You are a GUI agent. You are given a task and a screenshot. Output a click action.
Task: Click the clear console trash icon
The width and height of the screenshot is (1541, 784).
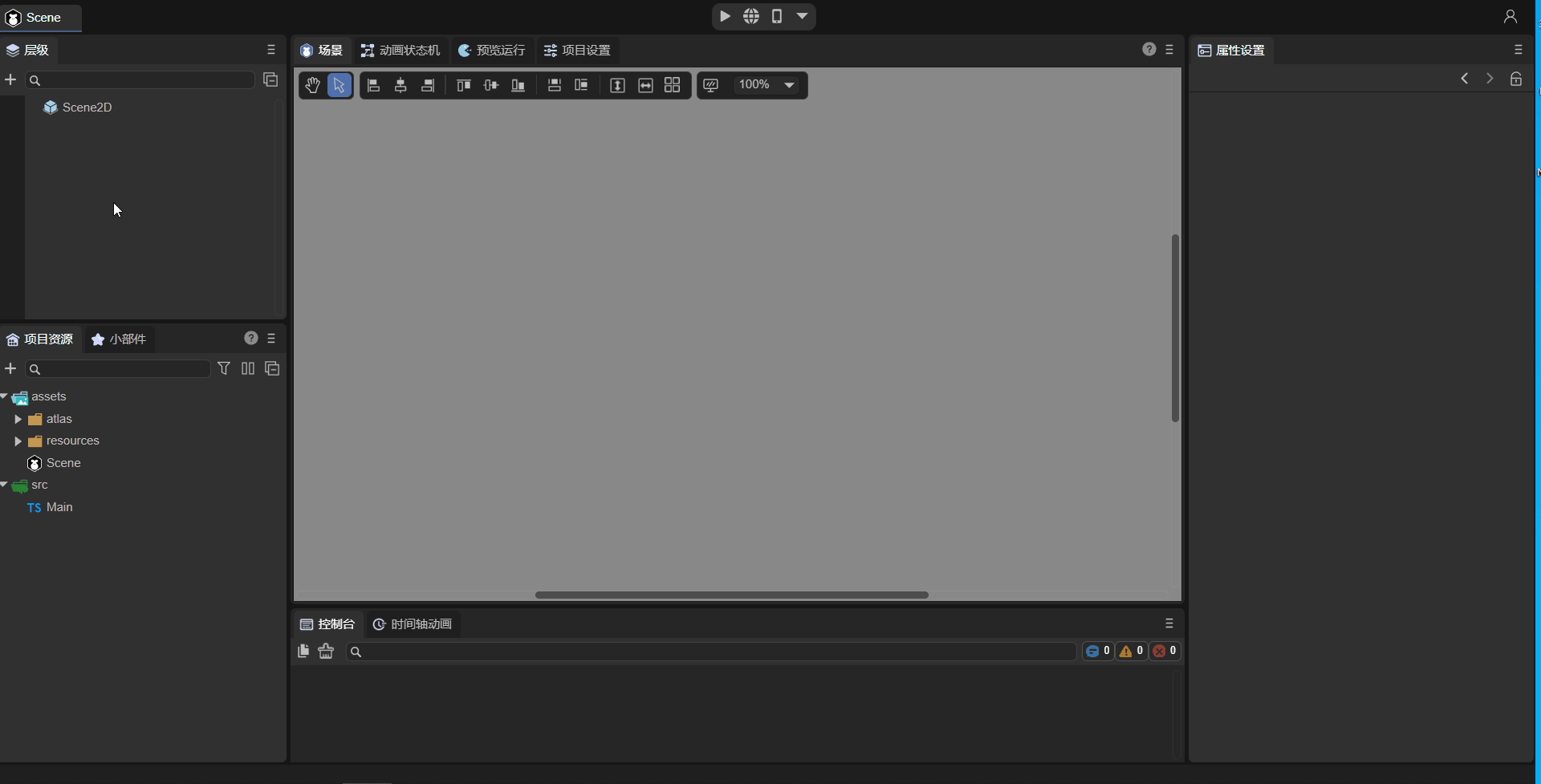point(326,651)
